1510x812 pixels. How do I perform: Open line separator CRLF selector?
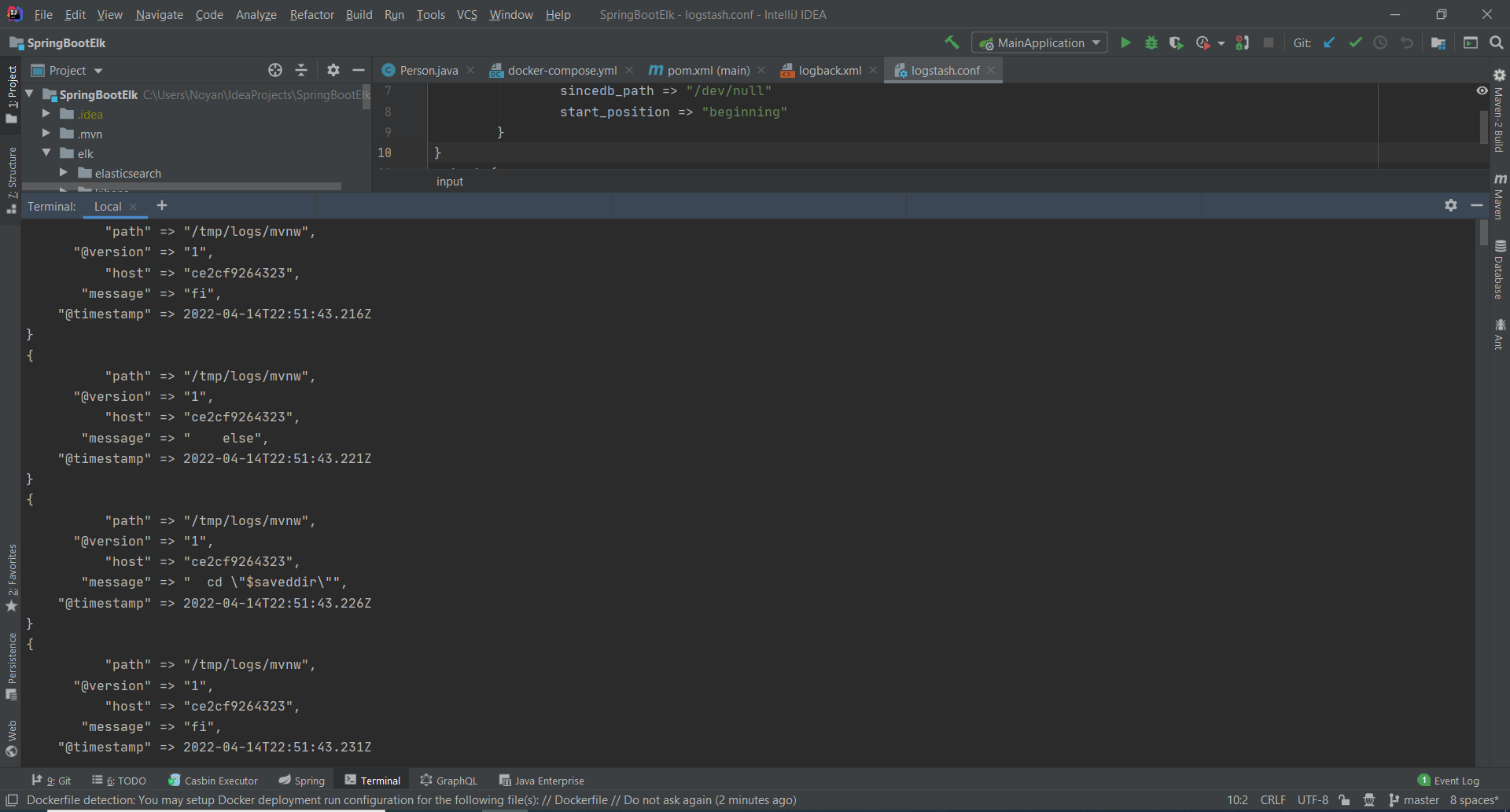pyautogui.click(x=1272, y=800)
